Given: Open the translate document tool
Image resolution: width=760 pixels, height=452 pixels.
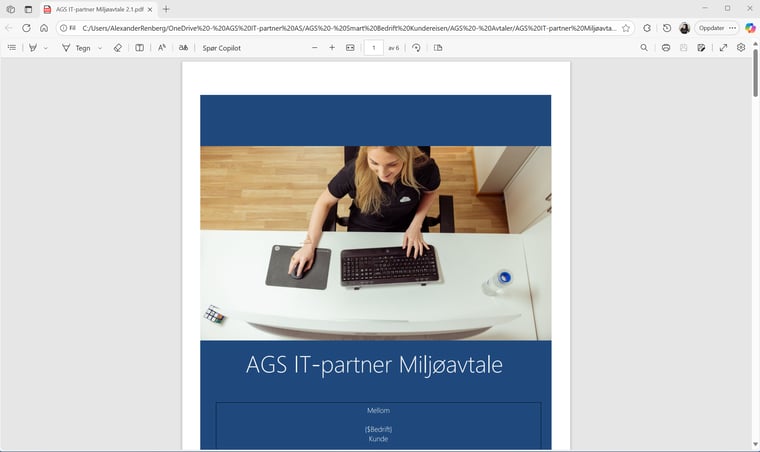Looking at the screenshot, I should coord(183,47).
